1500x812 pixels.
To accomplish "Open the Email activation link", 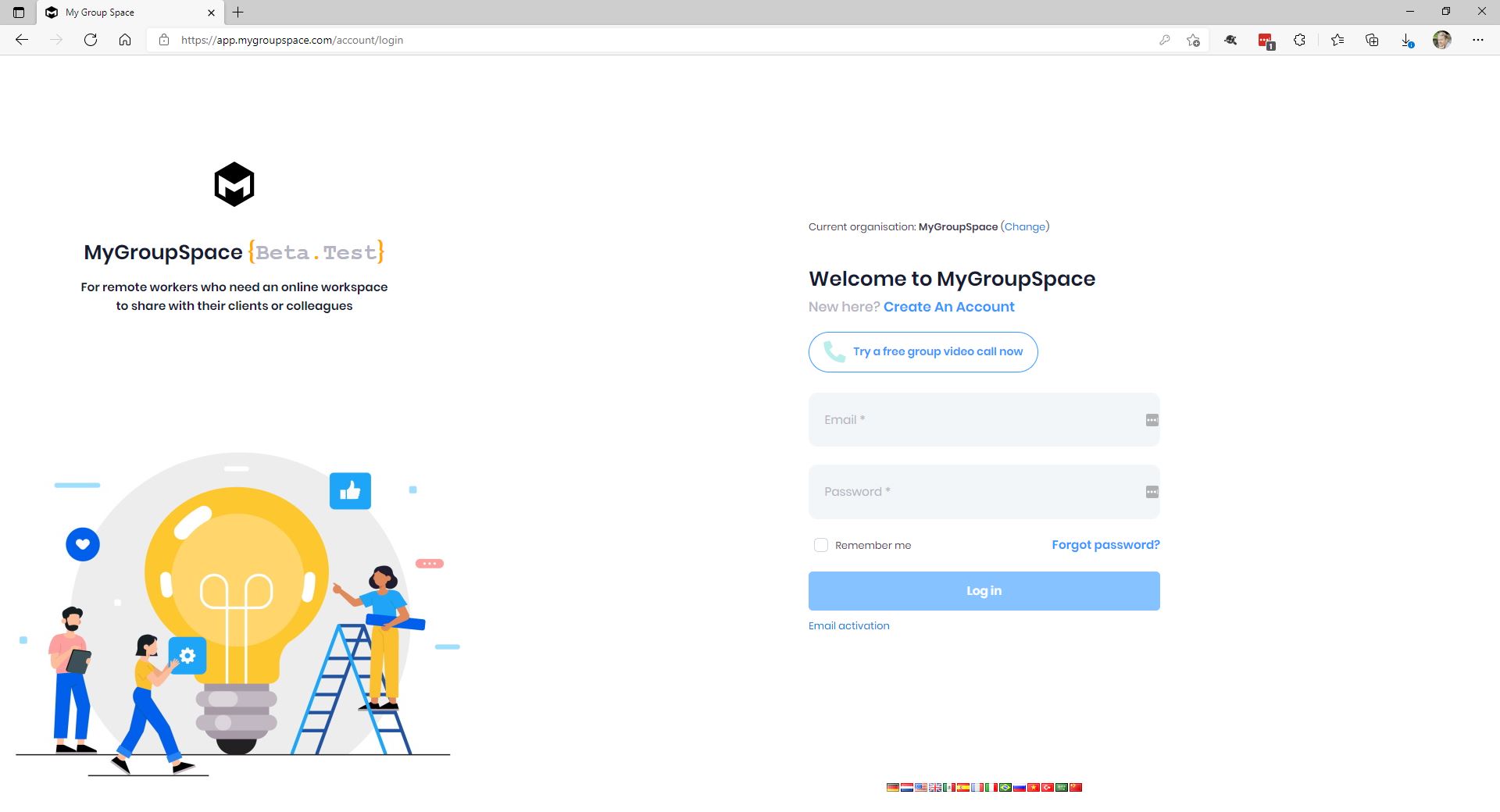I will [x=849, y=625].
